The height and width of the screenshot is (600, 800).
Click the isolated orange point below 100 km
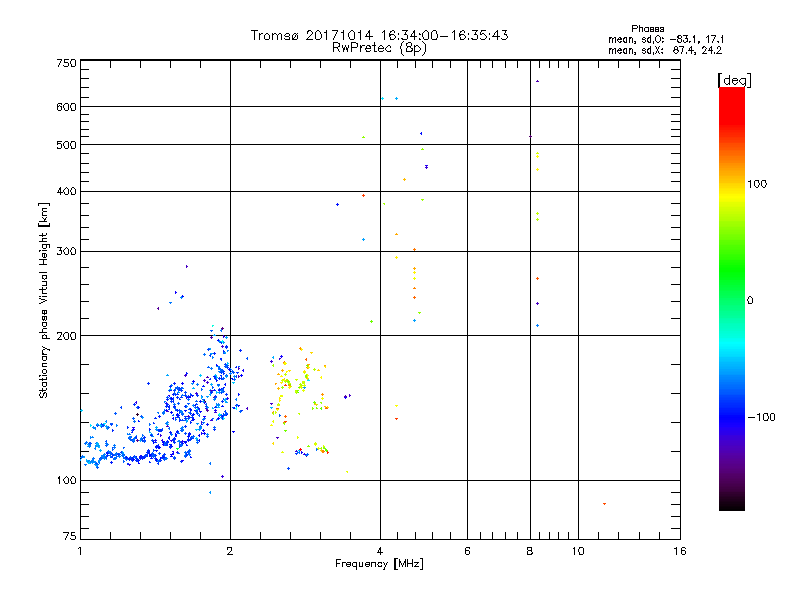604,504
